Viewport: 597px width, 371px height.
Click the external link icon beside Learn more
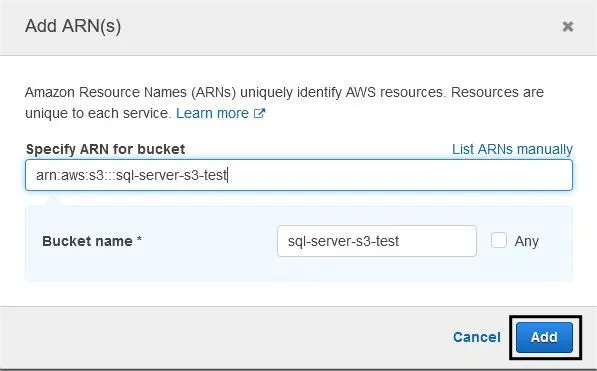coord(259,113)
